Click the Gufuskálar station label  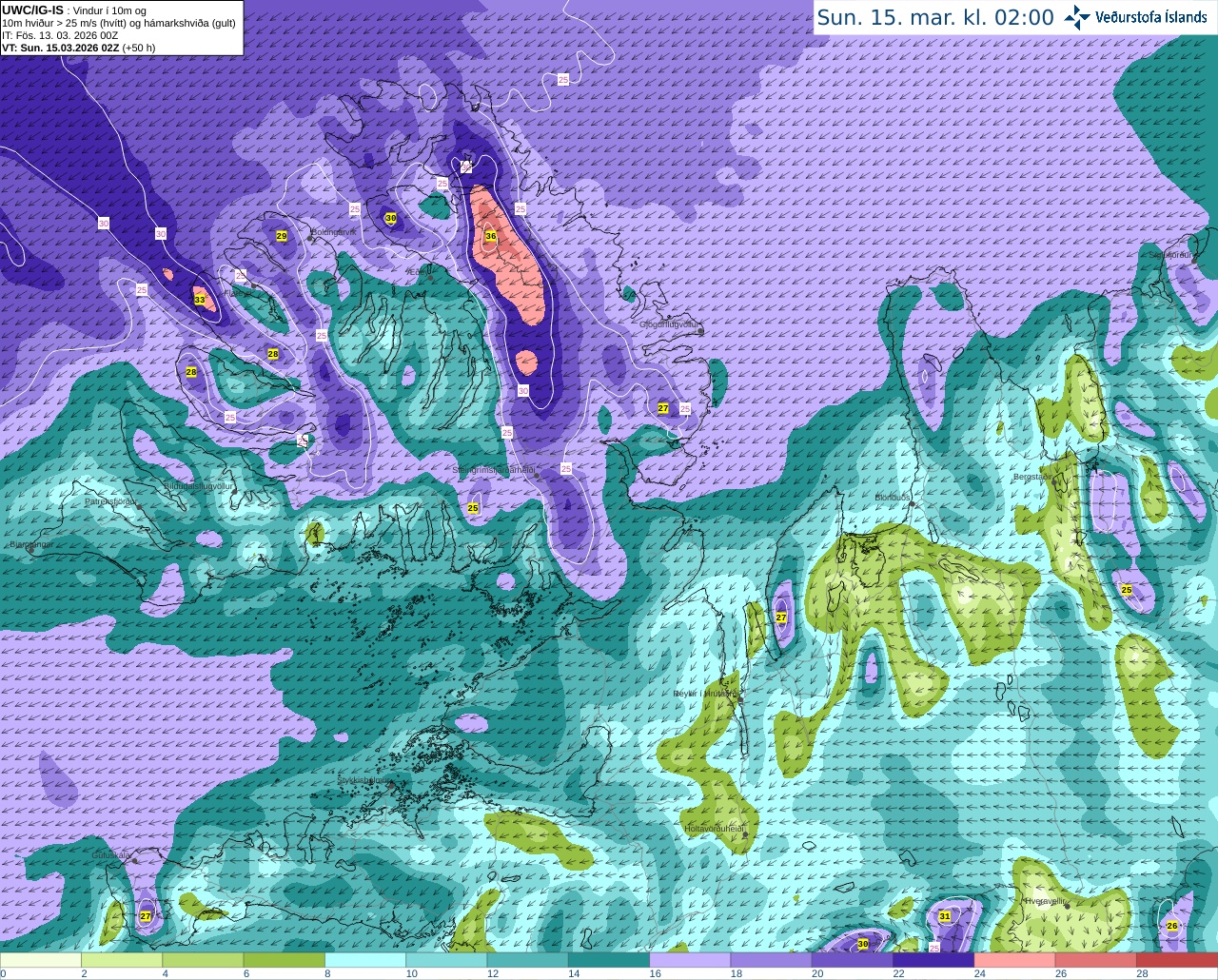click(x=111, y=855)
